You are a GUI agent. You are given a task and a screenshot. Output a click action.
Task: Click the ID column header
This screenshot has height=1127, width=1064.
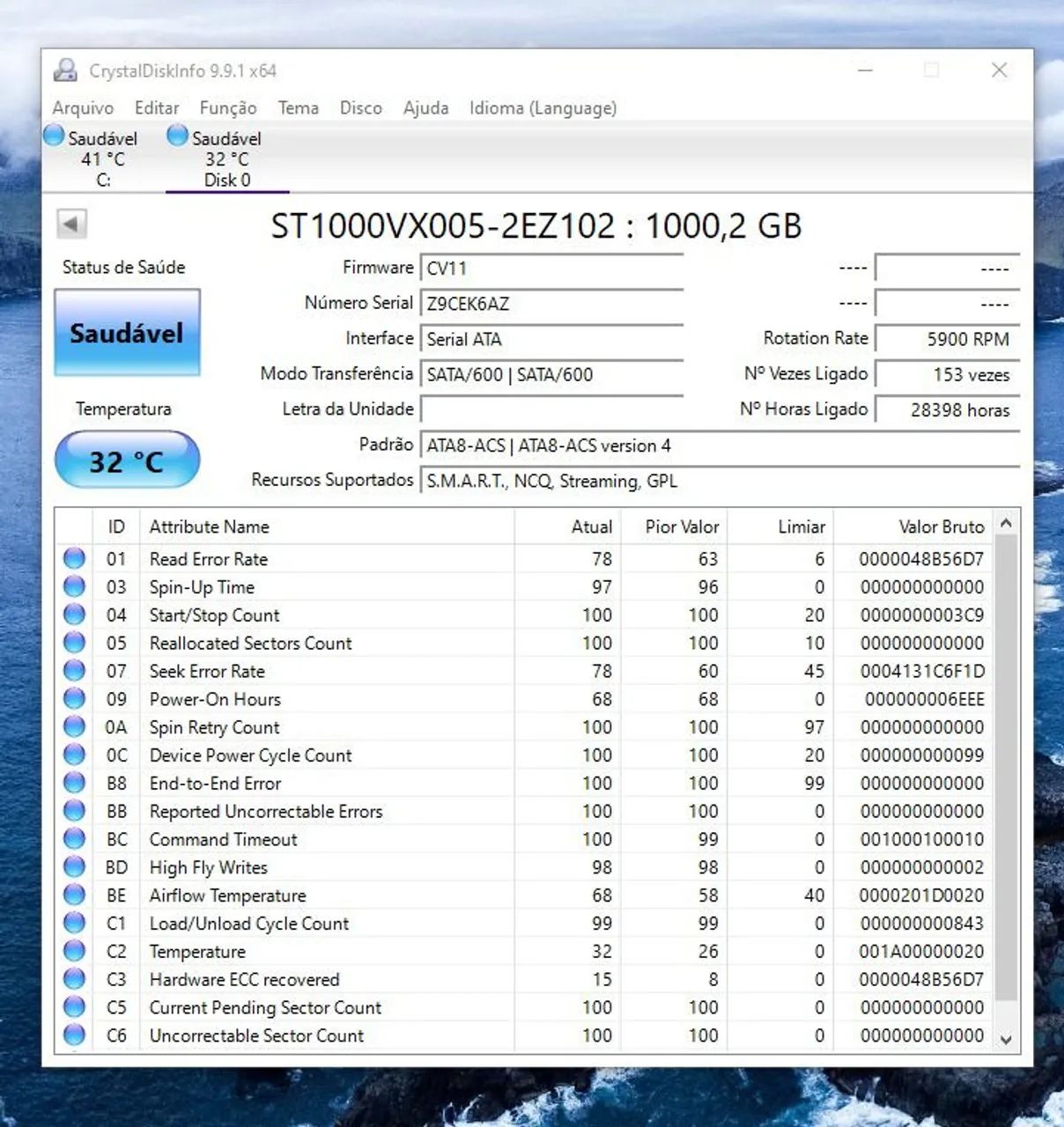point(116,527)
